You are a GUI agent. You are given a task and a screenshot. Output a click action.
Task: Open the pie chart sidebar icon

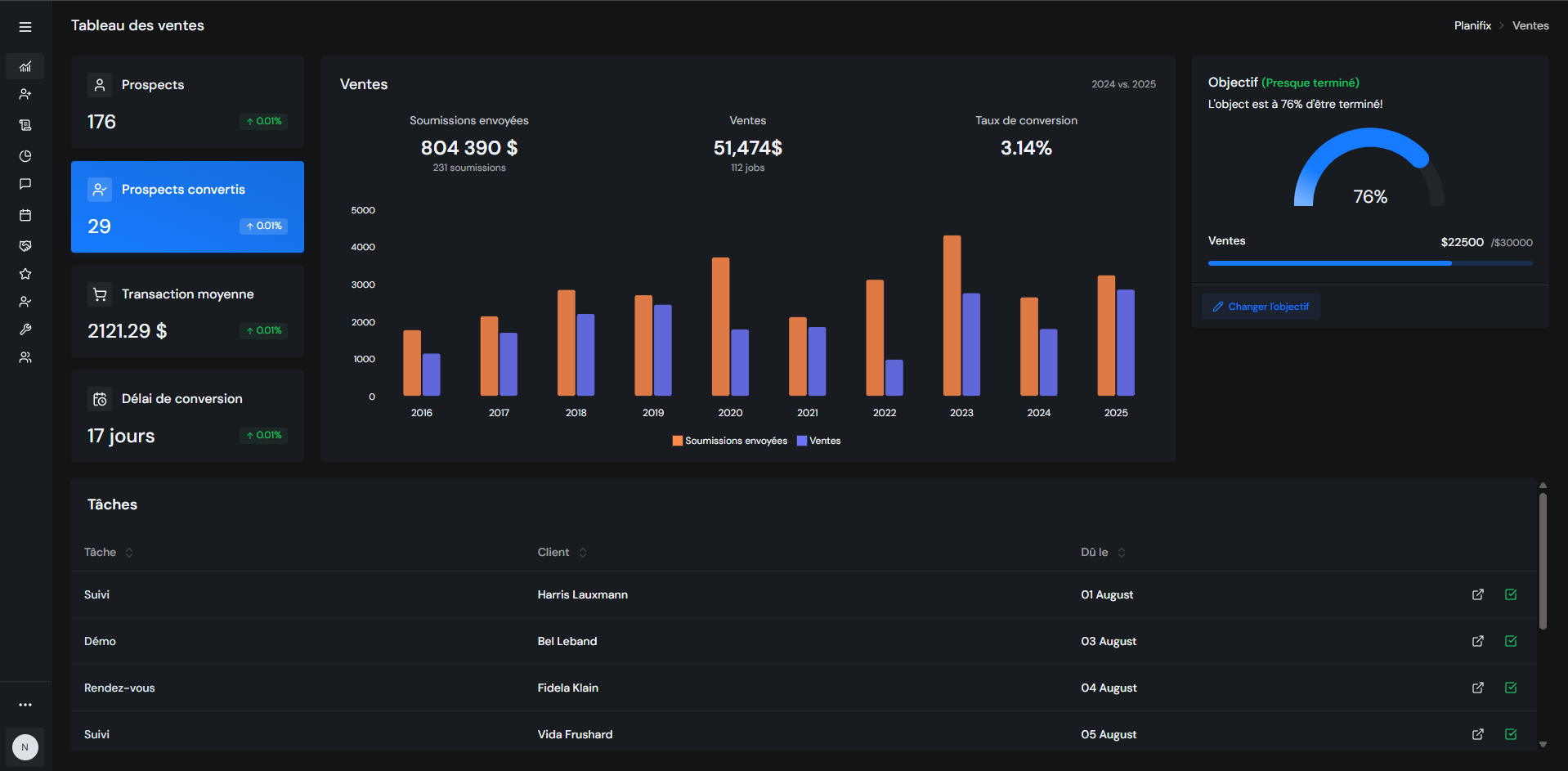coord(25,156)
